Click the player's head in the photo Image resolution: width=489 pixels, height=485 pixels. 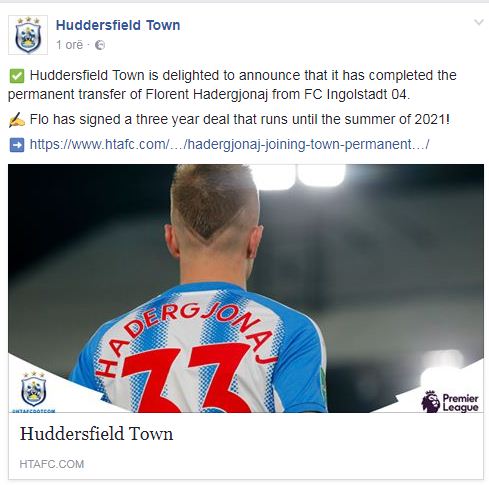point(213,217)
